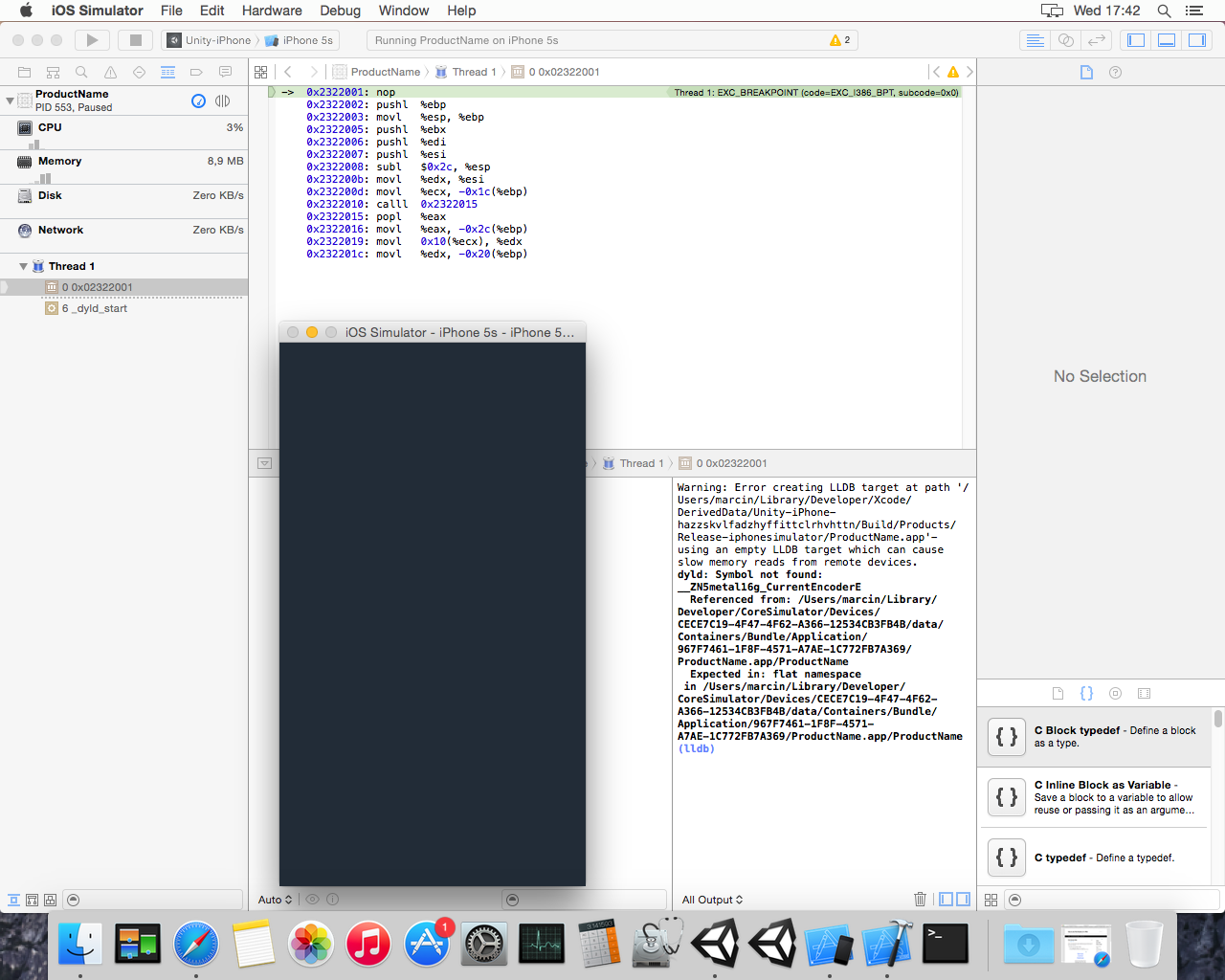Select the iPhone 5s destination in scheme selector
The width and height of the screenshot is (1225, 980).
click(x=306, y=40)
